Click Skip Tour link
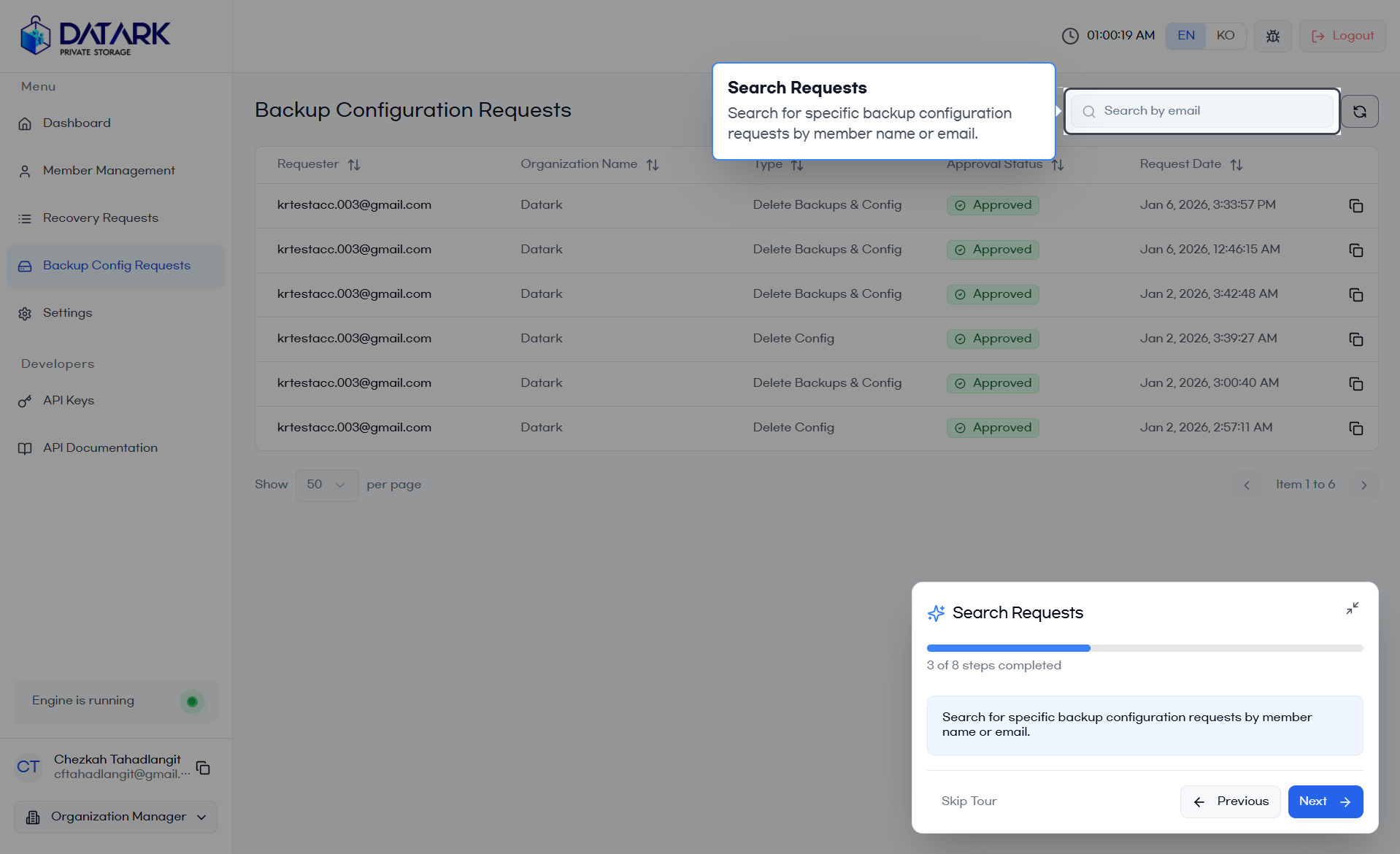 click(x=969, y=801)
